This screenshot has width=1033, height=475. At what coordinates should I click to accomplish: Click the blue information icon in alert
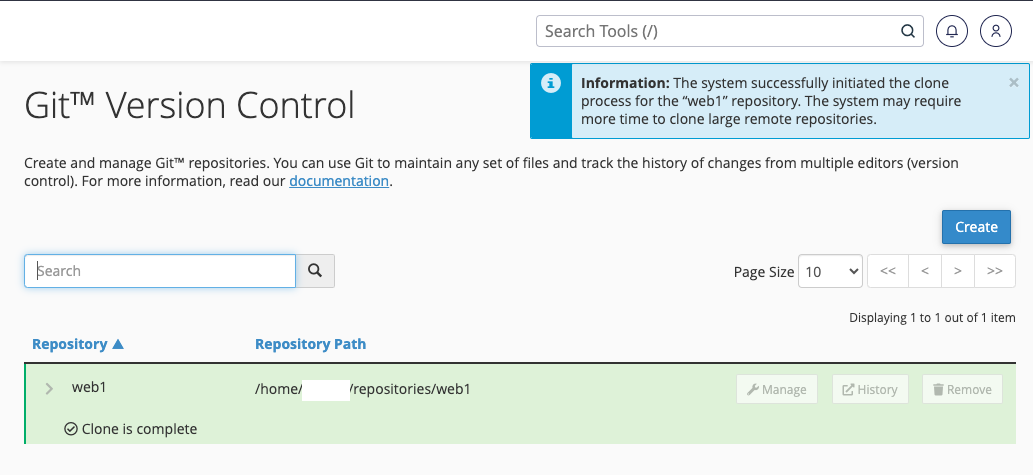point(550,83)
